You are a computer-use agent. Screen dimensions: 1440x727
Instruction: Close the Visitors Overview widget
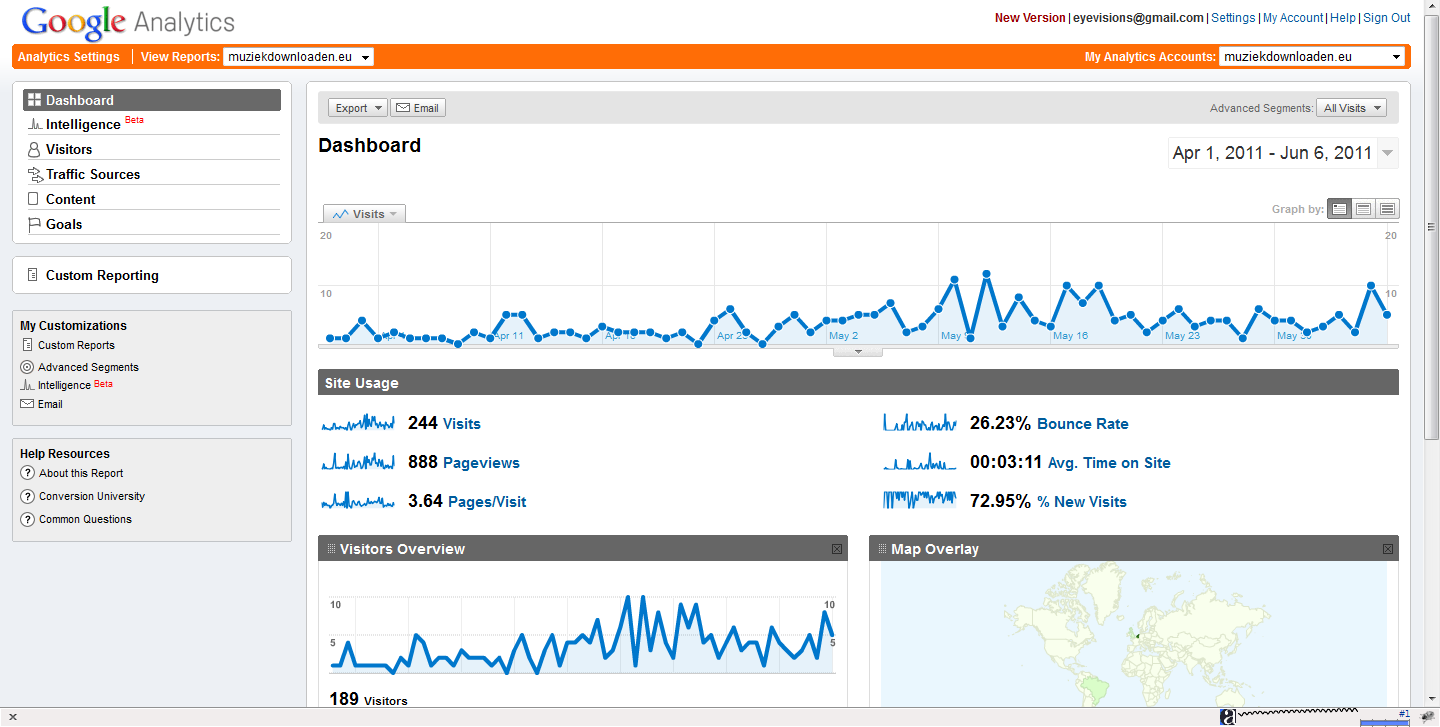[x=837, y=549]
